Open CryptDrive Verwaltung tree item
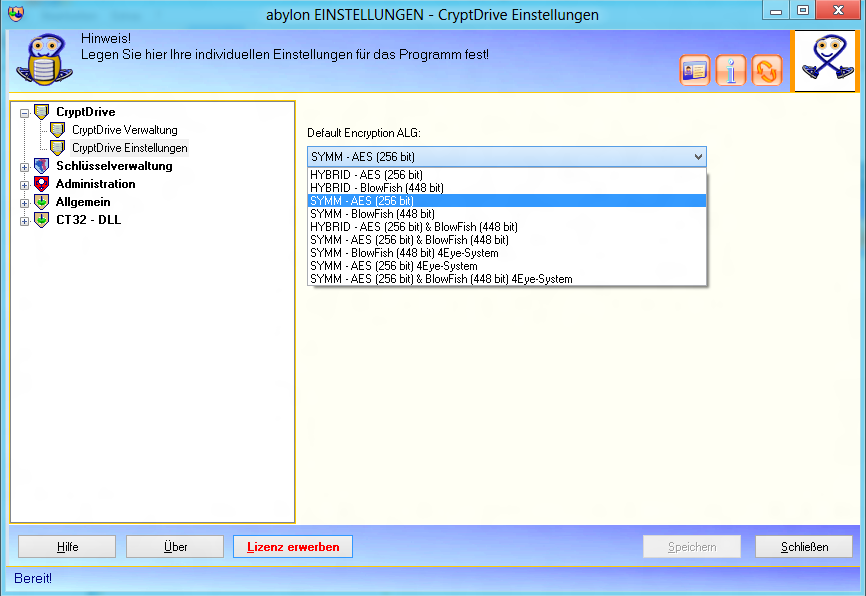The width and height of the screenshot is (866, 596). 125,130
